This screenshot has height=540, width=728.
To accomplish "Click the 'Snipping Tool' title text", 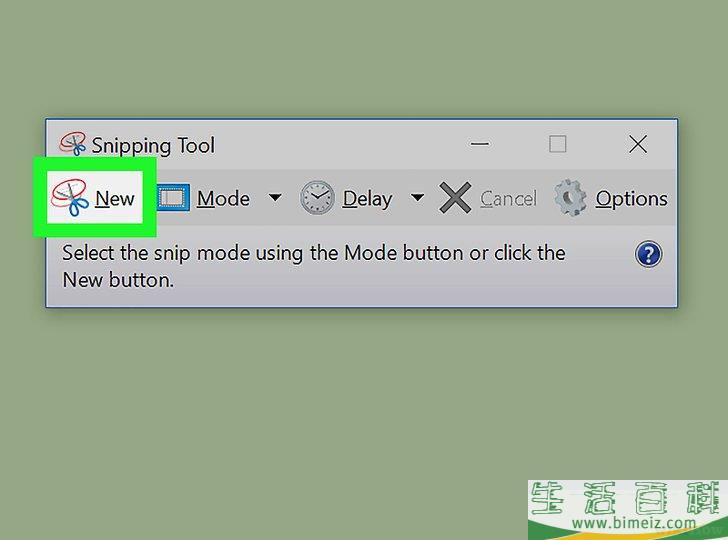I will point(153,146).
